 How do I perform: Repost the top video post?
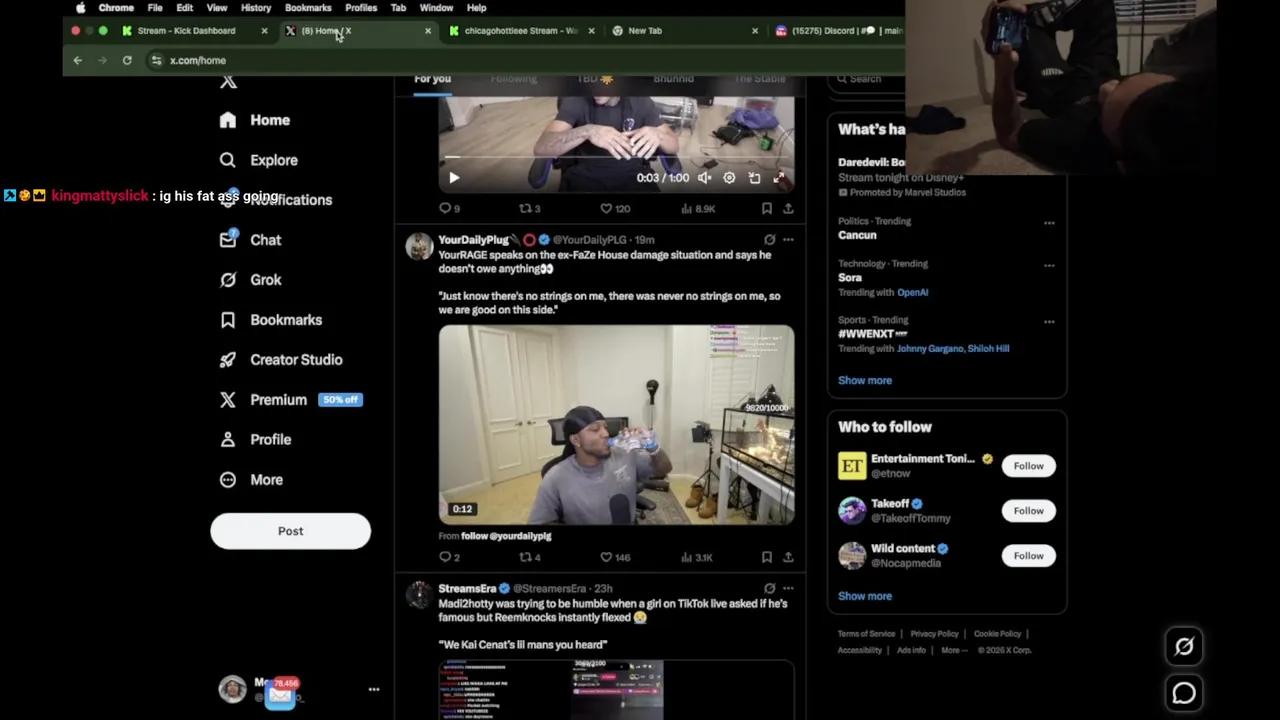tap(530, 209)
